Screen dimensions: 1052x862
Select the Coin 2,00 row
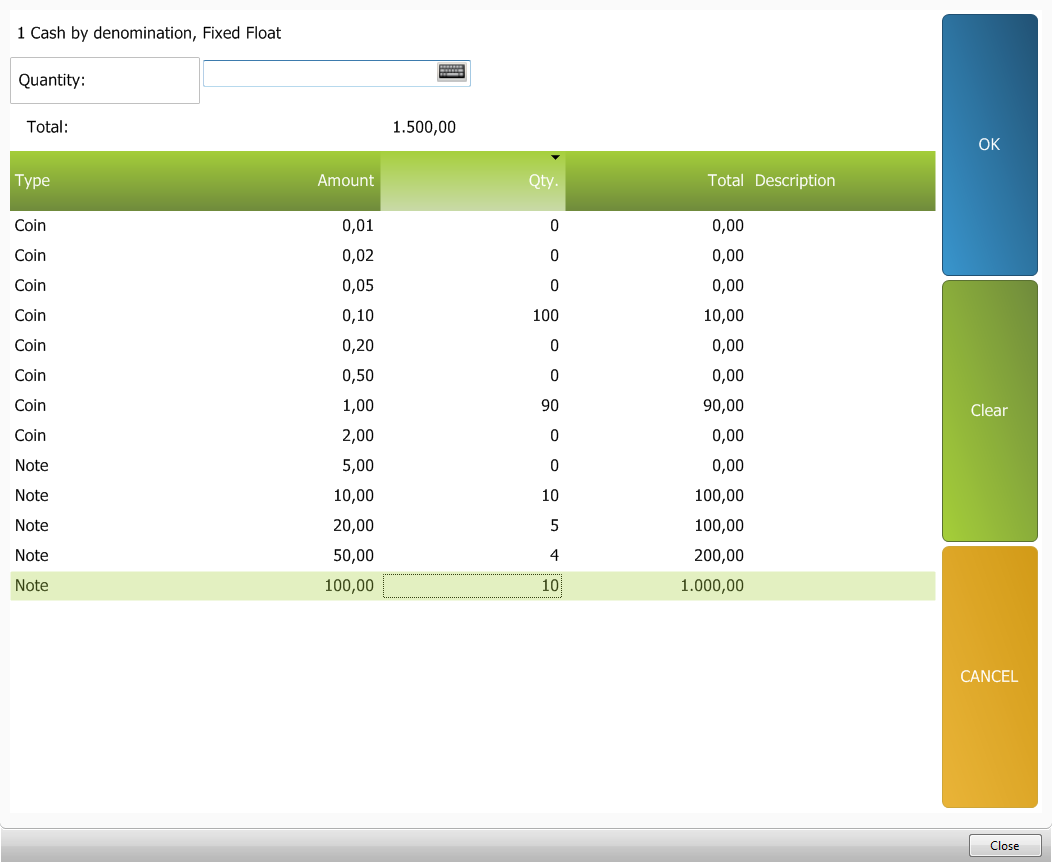point(472,435)
